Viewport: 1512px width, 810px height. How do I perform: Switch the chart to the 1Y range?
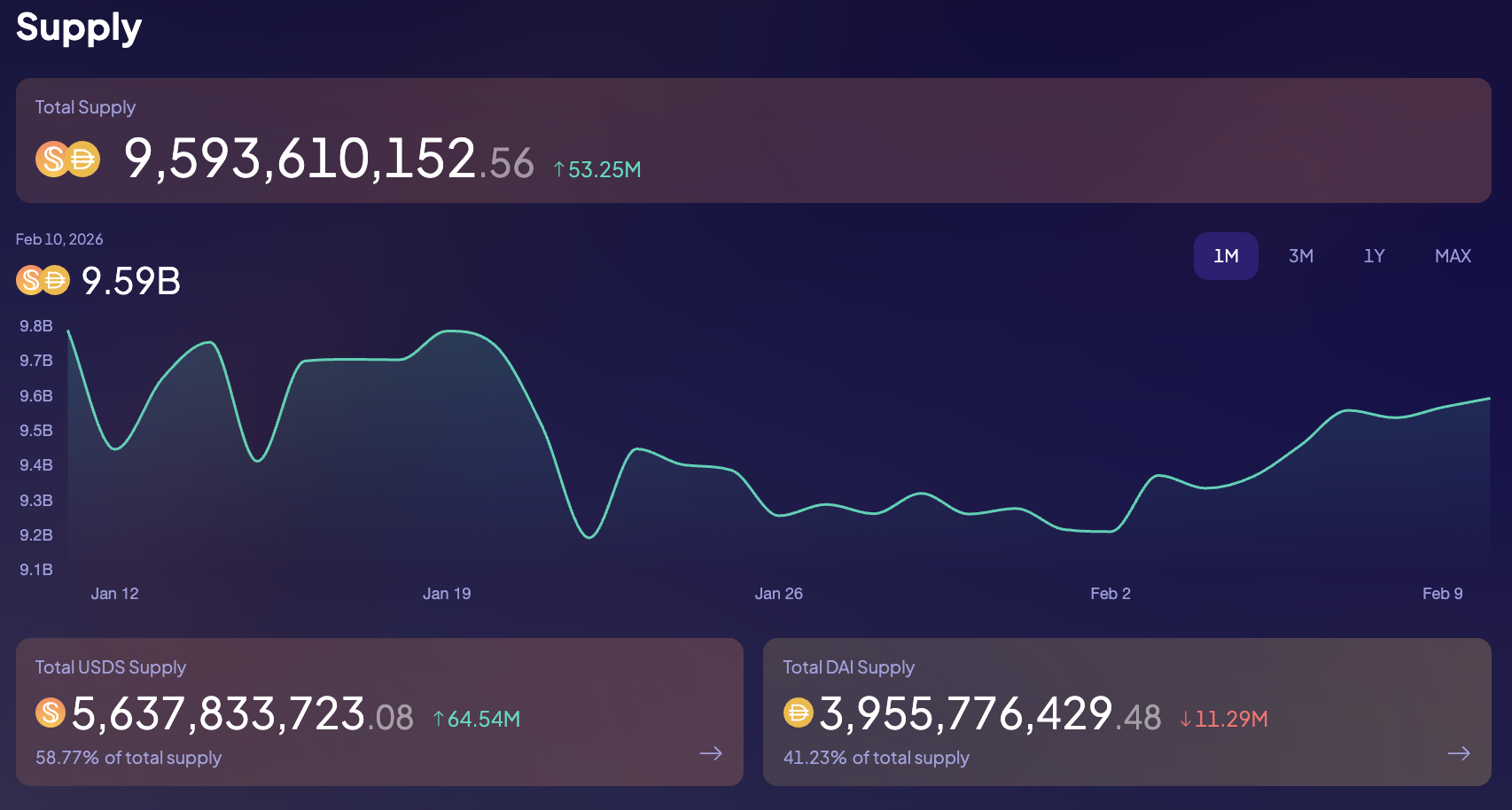click(1374, 256)
